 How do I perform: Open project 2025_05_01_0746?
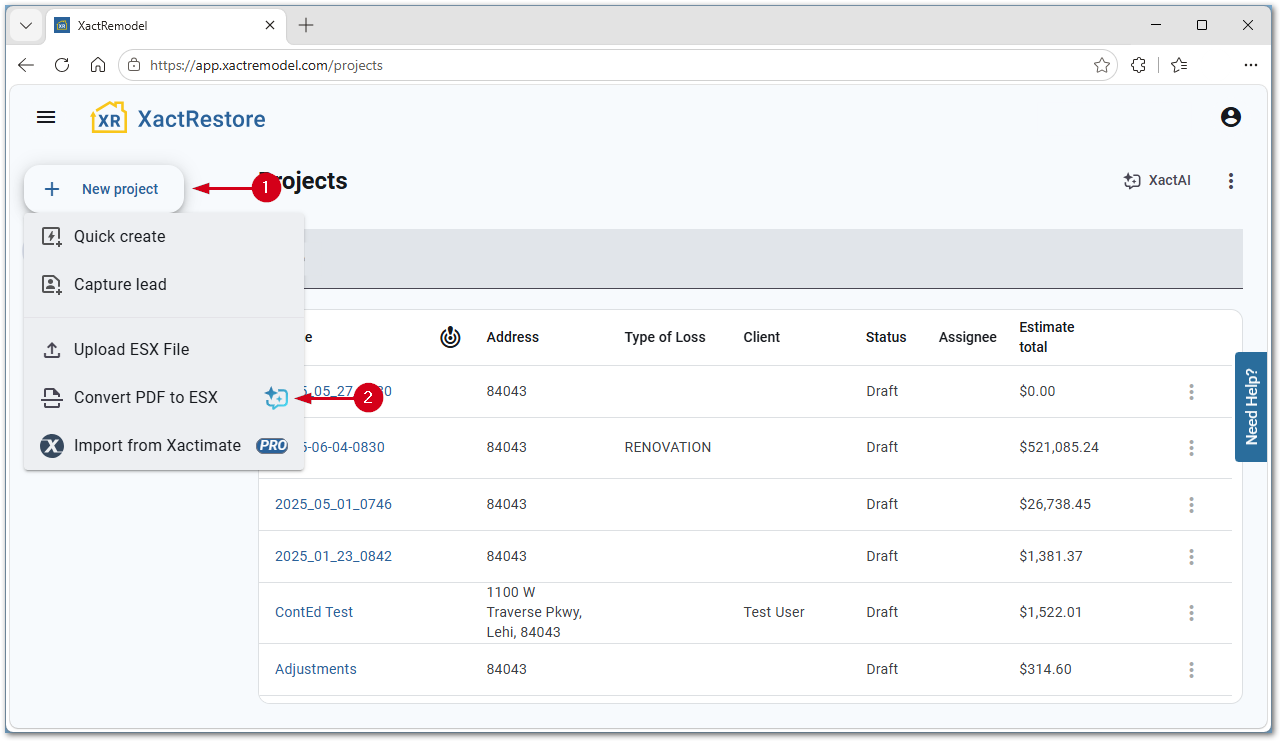[333, 505]
